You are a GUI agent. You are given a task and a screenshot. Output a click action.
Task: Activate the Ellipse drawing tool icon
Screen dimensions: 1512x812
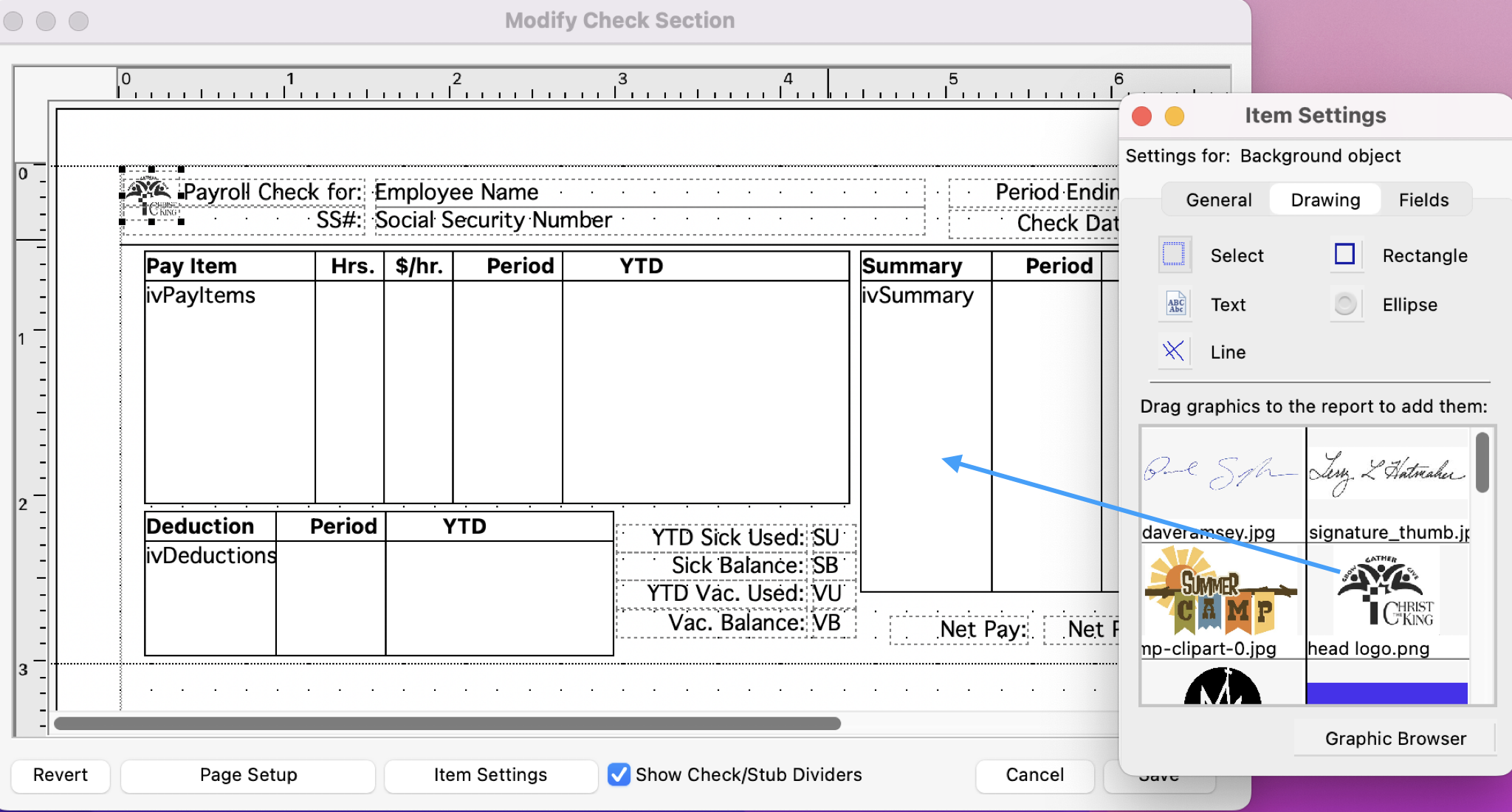pos(1345,304)
